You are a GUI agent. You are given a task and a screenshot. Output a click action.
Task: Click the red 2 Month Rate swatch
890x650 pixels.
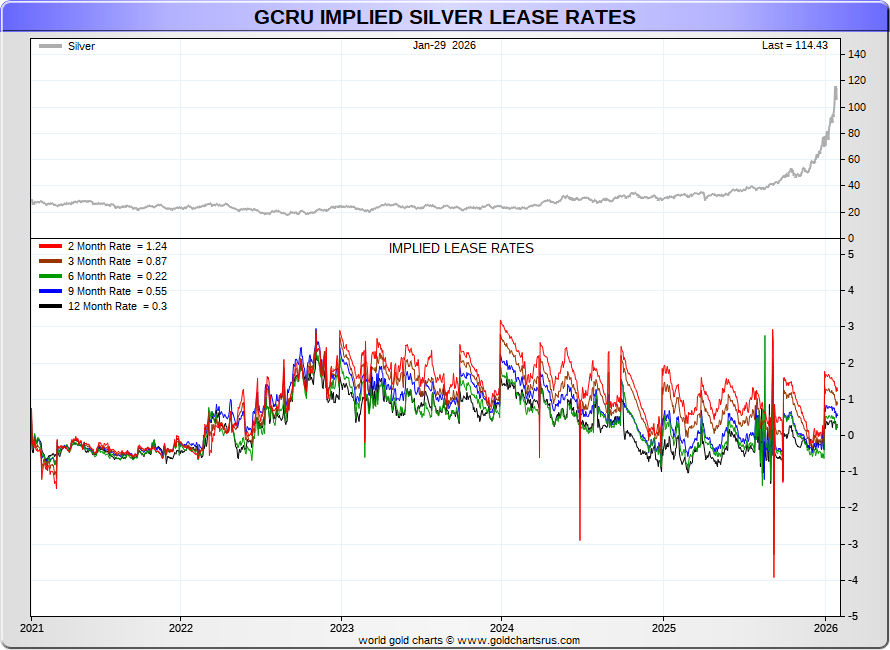(x=50, y=246)
